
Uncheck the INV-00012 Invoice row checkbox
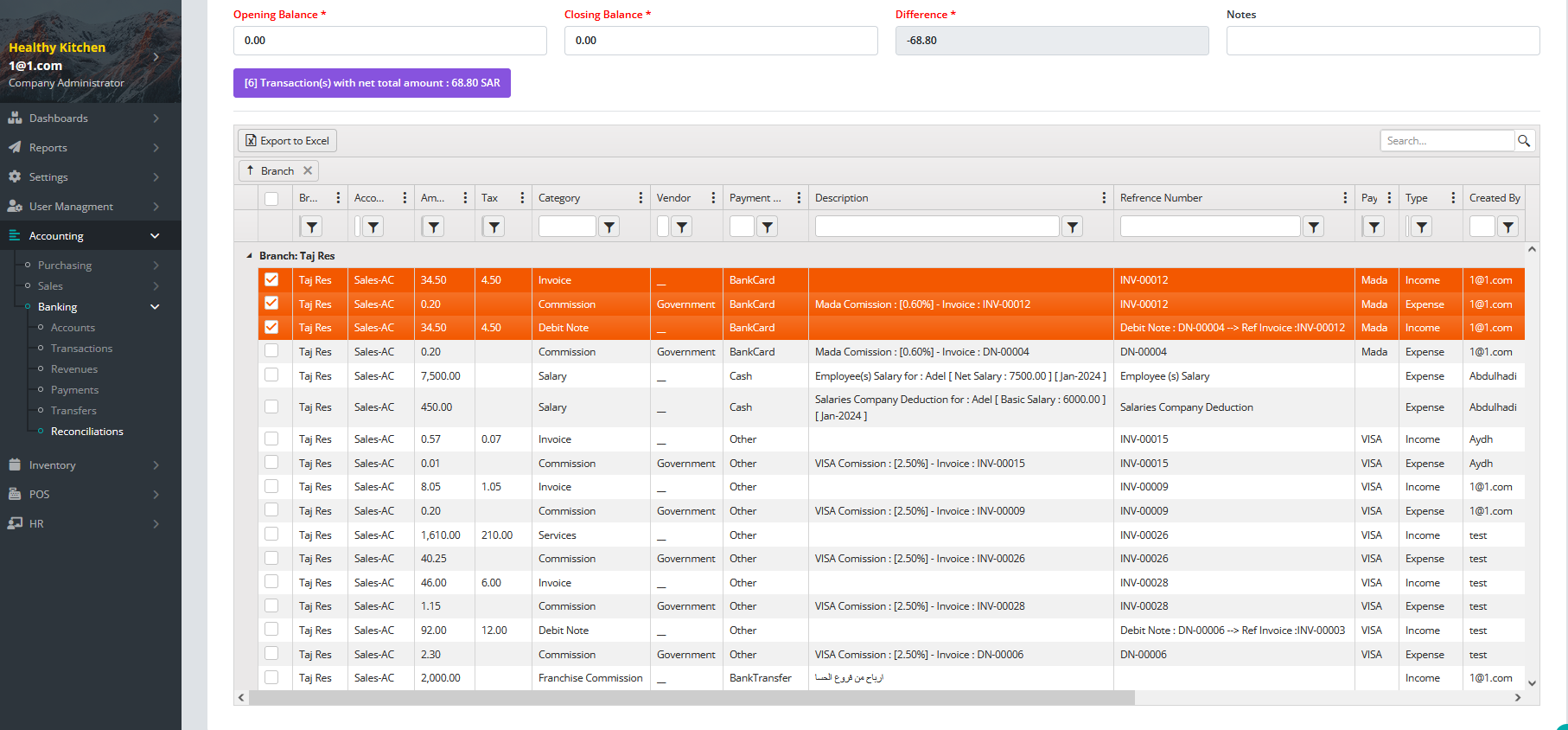[x=271, y=279]
